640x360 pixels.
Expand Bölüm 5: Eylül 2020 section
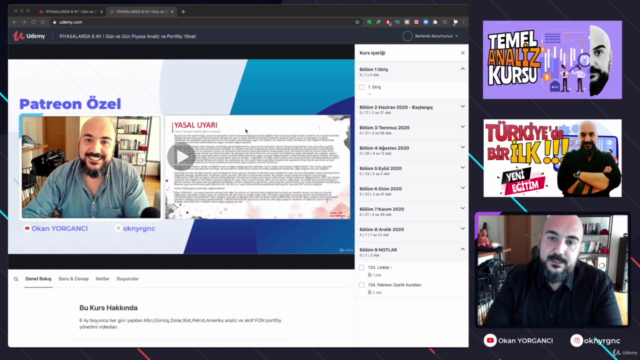click(462, 168)
